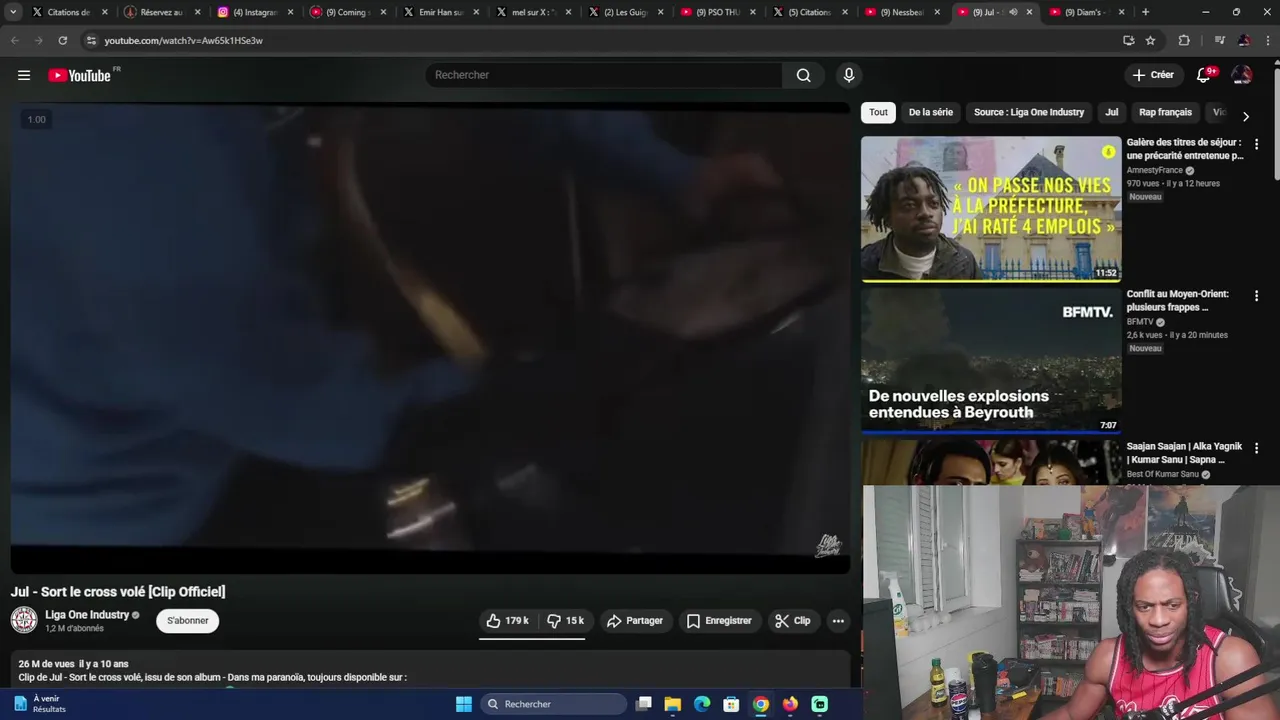The height and width of the screenshot is (720, 1280).
Task: Click the main video player area
Action: tap(430, 338)
